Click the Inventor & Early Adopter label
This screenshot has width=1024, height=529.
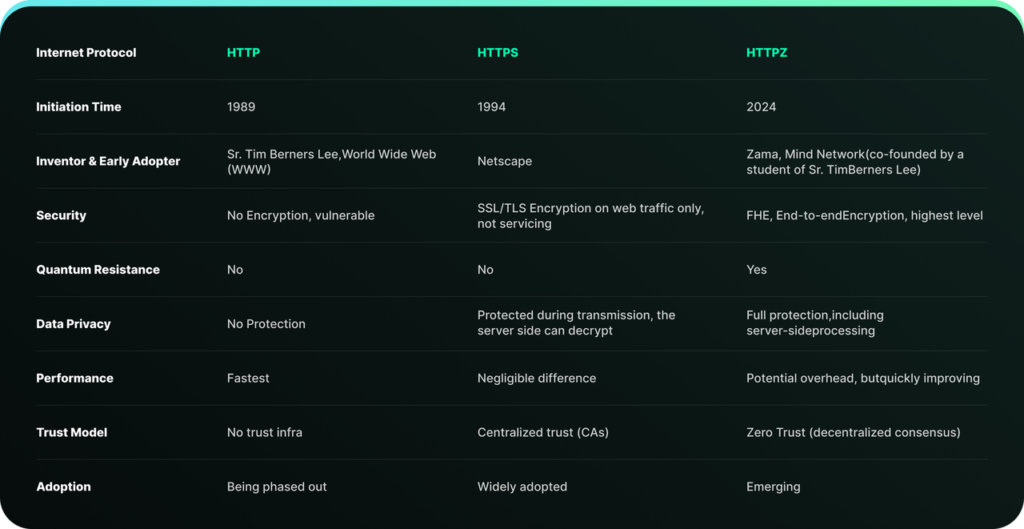click(108, 161)
